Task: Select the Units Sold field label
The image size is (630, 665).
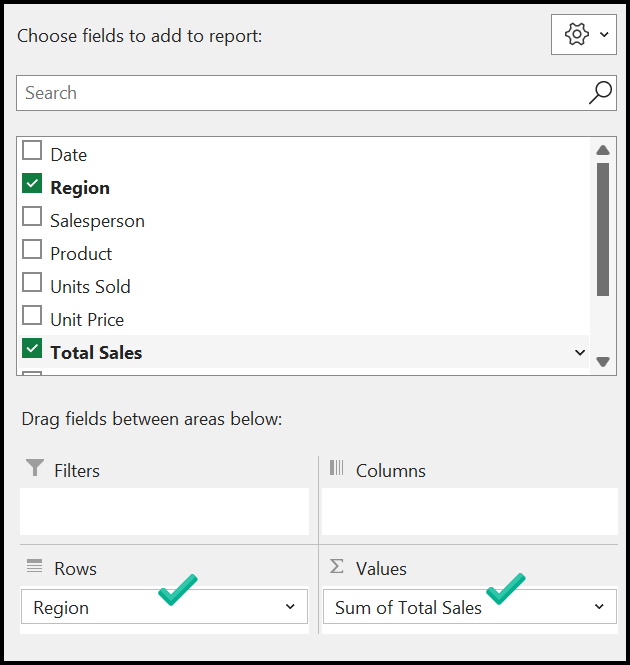Action: click(90, 287)
